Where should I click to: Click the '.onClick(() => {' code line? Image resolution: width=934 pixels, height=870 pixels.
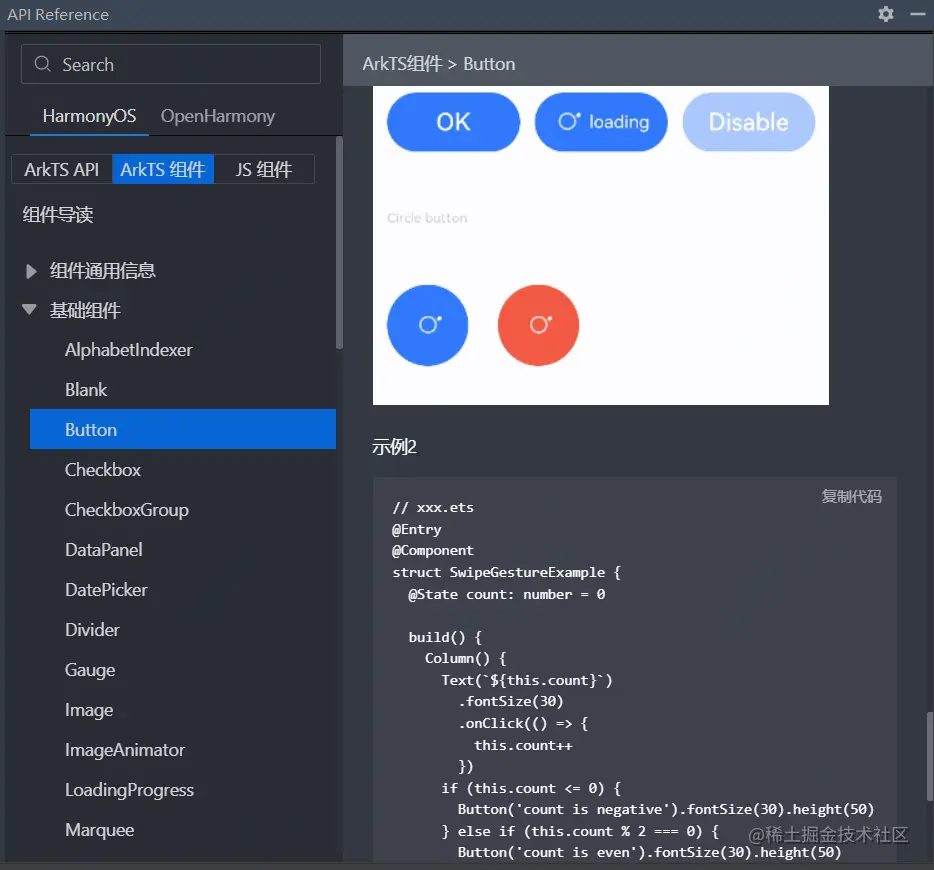tap(523, 723)
